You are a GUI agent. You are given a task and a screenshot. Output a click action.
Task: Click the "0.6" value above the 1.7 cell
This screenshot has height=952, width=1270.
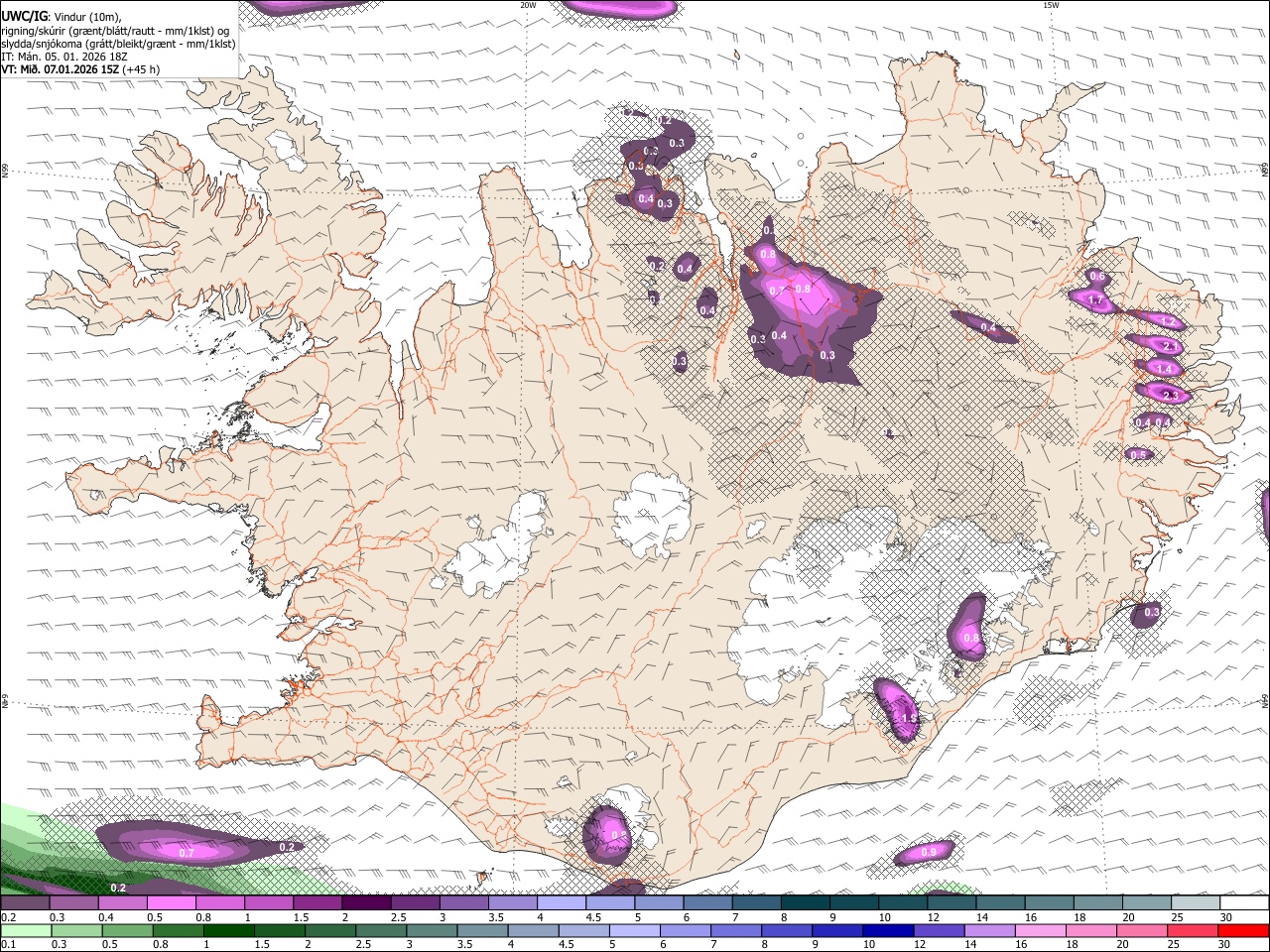tap(1096, 277)
